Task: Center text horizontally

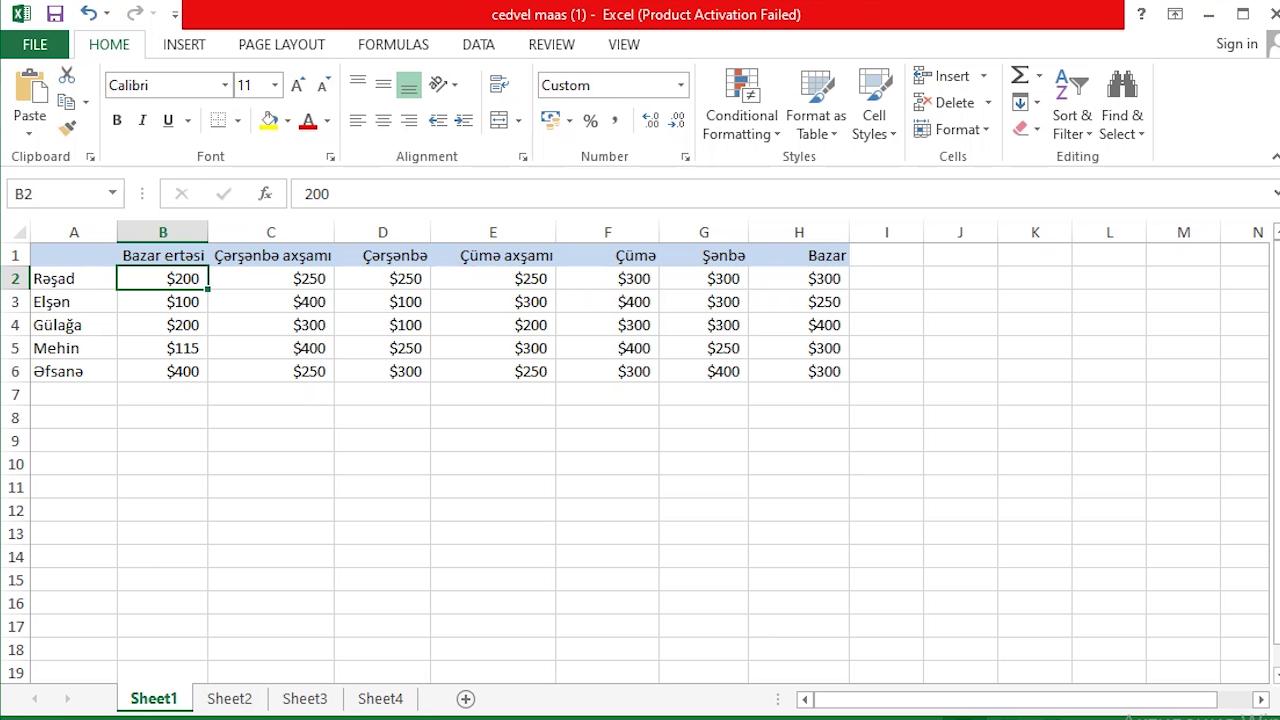Action: point(383,120)
